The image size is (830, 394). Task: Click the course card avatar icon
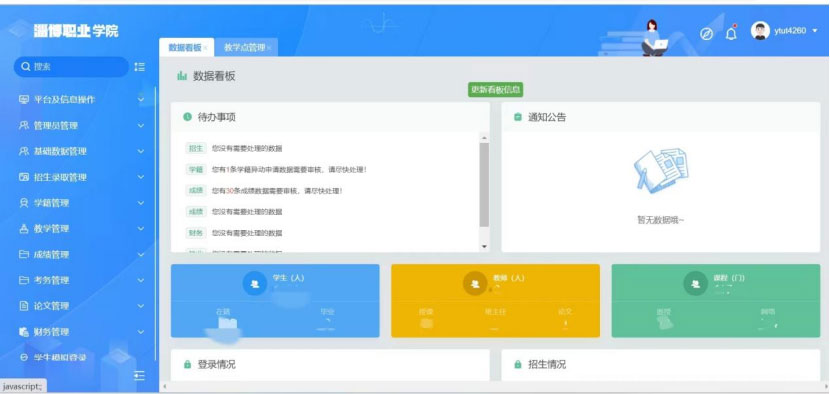coord(696,284)
